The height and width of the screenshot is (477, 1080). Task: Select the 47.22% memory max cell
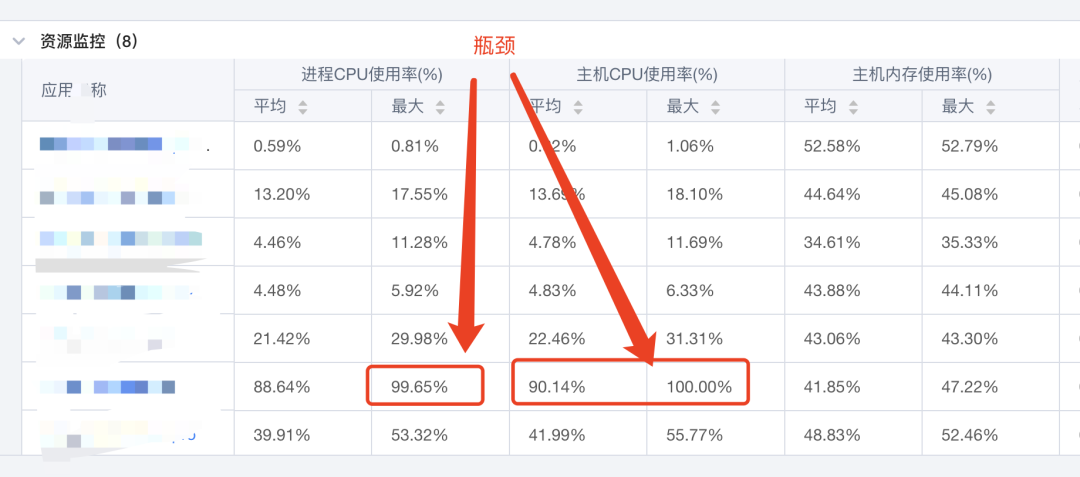(x=969, y=387)
